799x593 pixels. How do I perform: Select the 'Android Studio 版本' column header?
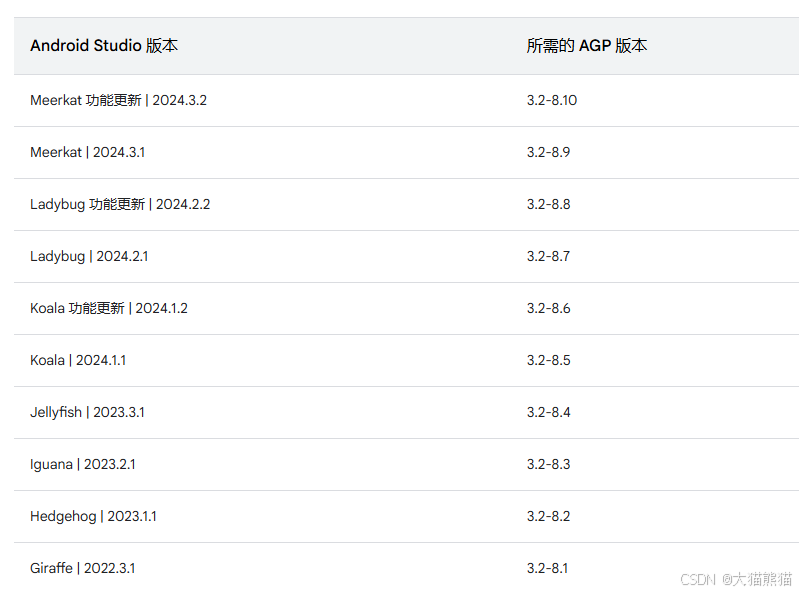(x=104, y=46)
